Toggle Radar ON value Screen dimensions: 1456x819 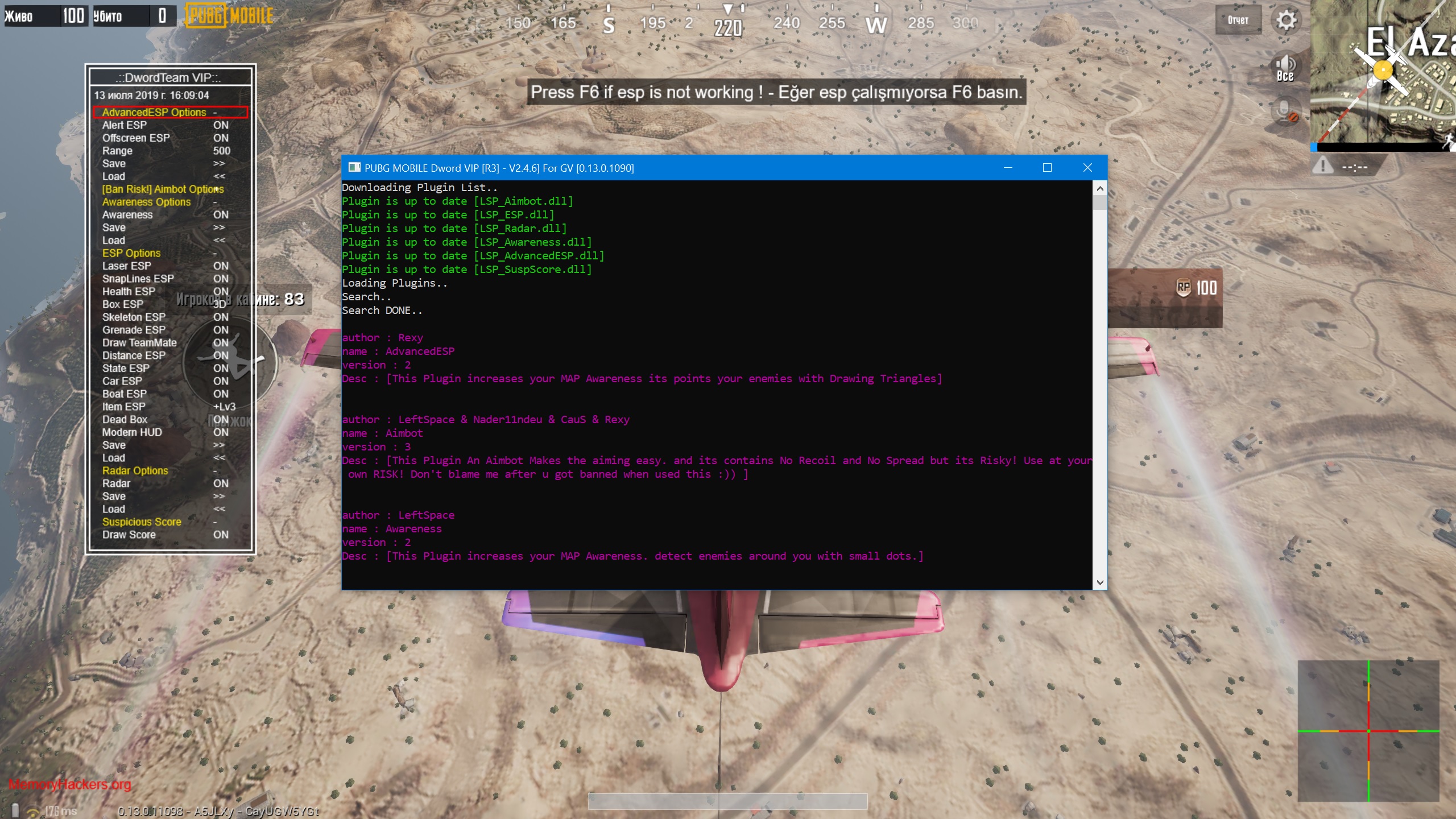221,483
